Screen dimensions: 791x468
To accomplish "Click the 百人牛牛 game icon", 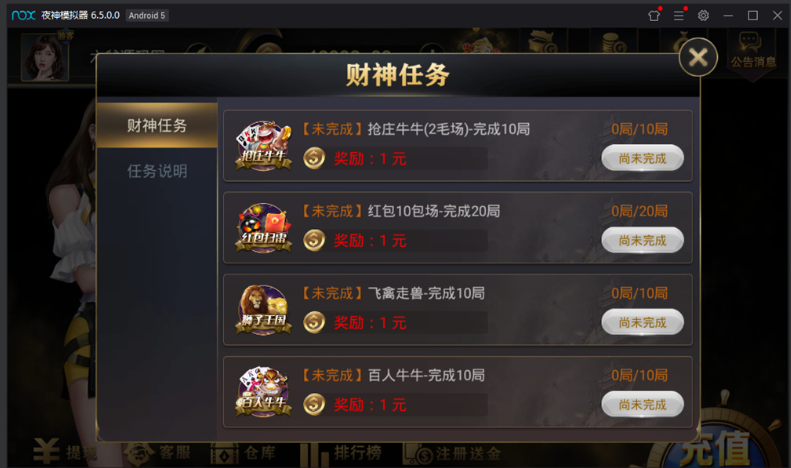I will 263,392.
